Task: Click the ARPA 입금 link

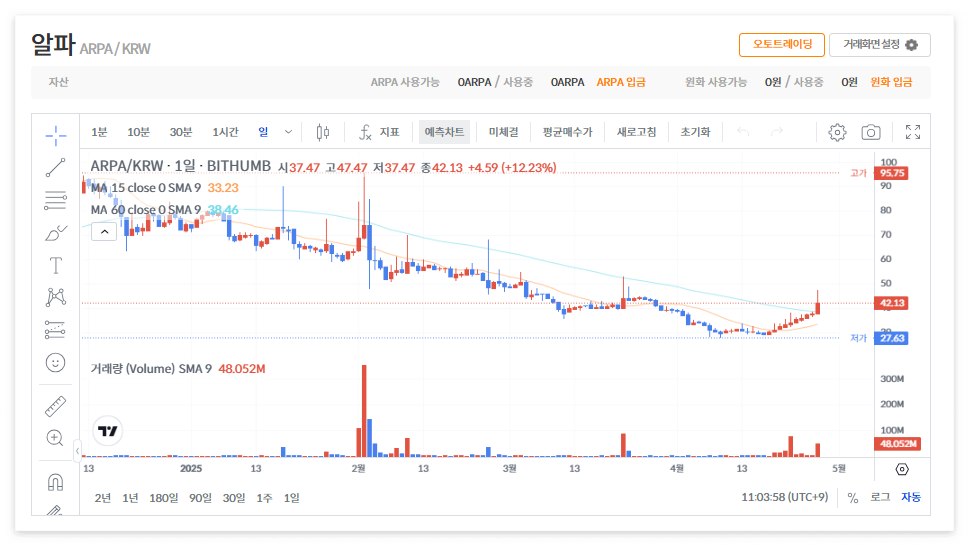Action: point(620,82)
